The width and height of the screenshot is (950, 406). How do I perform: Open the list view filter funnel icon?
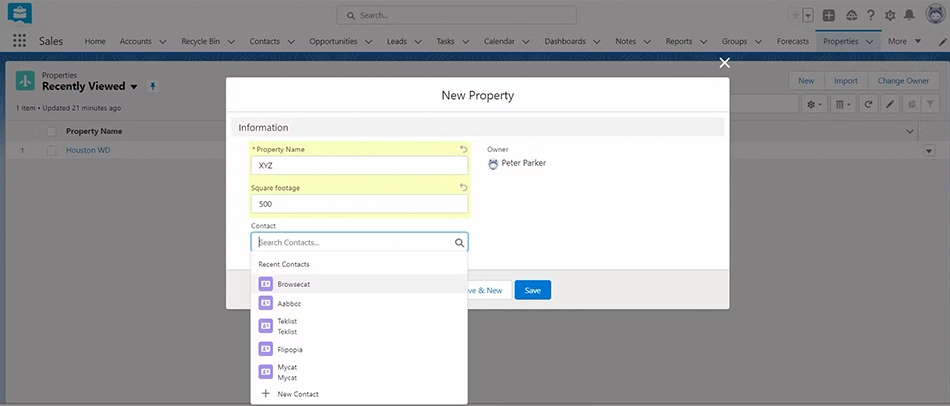(x=929, y=104)
